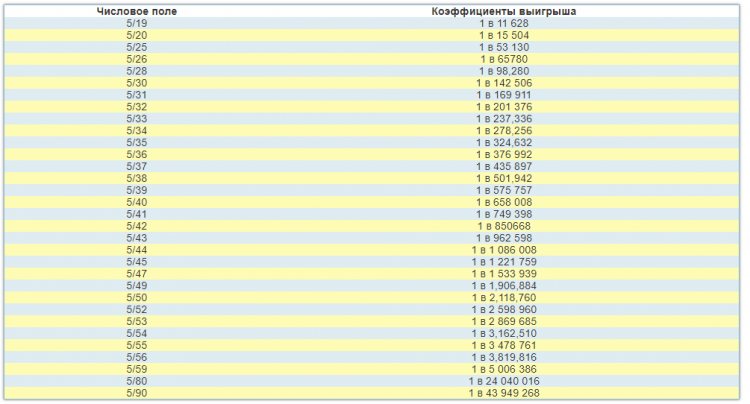This screenshot has width=750, height=404.
Task: Select the value '1 в 15 504'
Action: click(x=504, y=35)
